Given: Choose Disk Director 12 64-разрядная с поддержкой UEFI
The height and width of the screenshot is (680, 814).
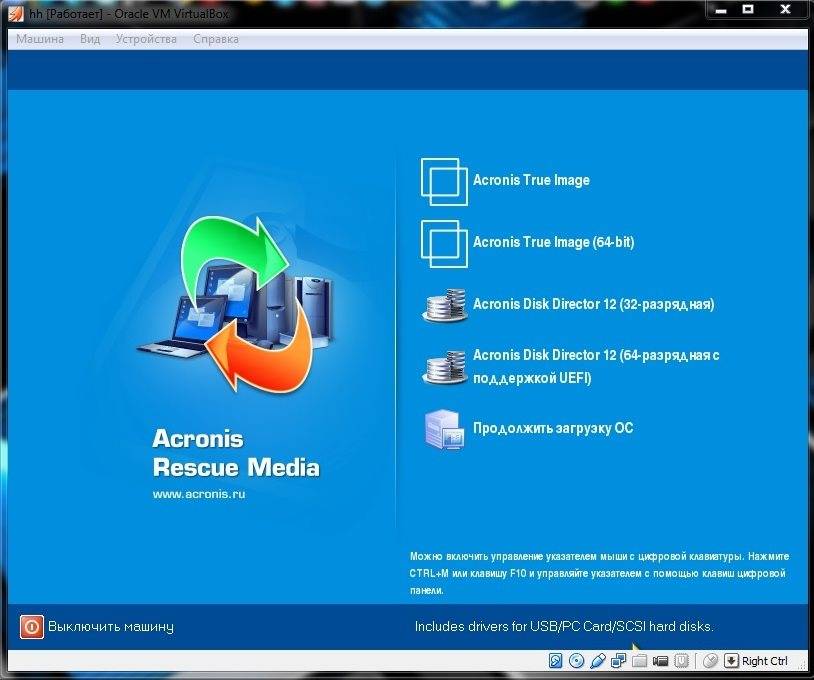Looking at the screenshot, I should [x=596, y=366].
